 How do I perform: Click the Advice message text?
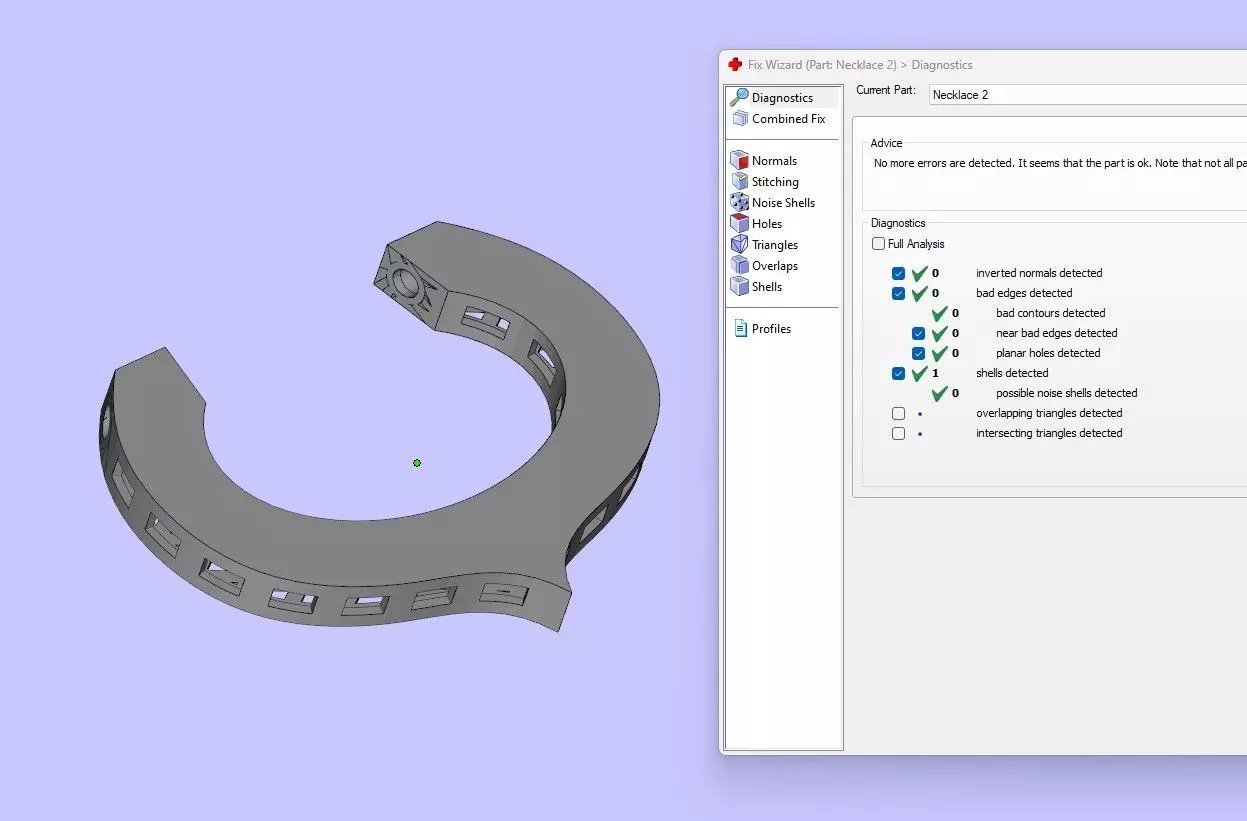1060,163
